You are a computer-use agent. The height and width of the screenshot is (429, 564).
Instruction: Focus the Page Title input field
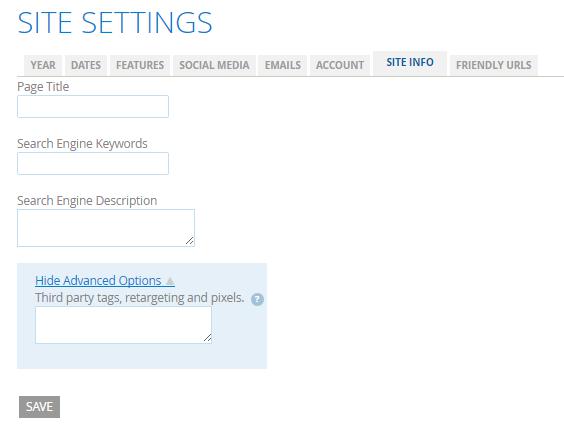pos(93,106)
